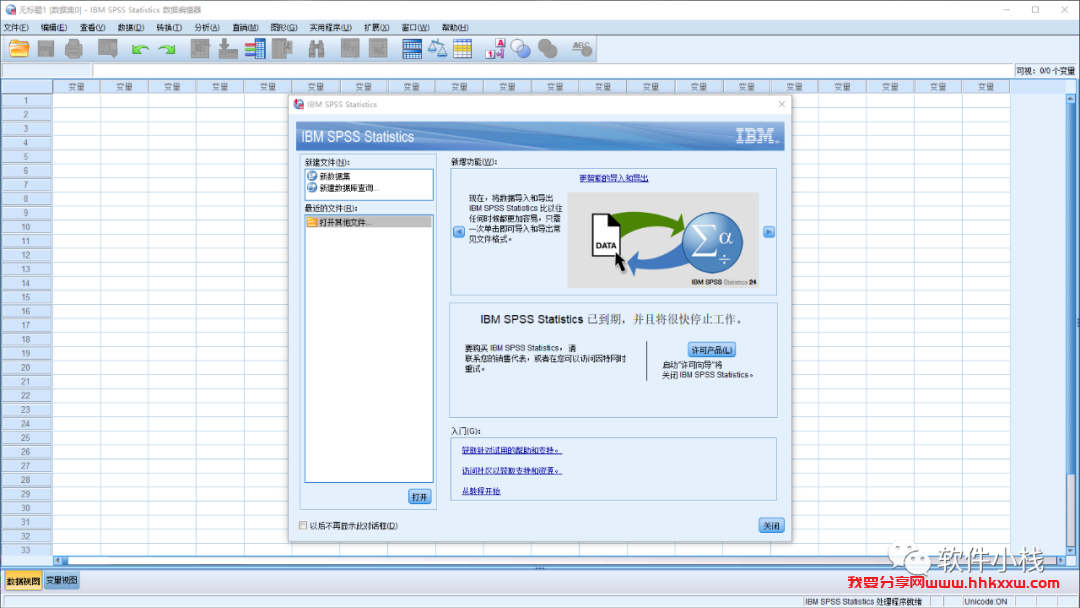
Task: Click the green Undo arrow
Action: pos(141,49)
